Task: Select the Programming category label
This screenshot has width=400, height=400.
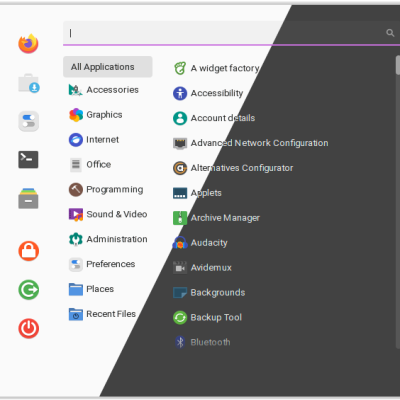Action: [x=115, y=189]
